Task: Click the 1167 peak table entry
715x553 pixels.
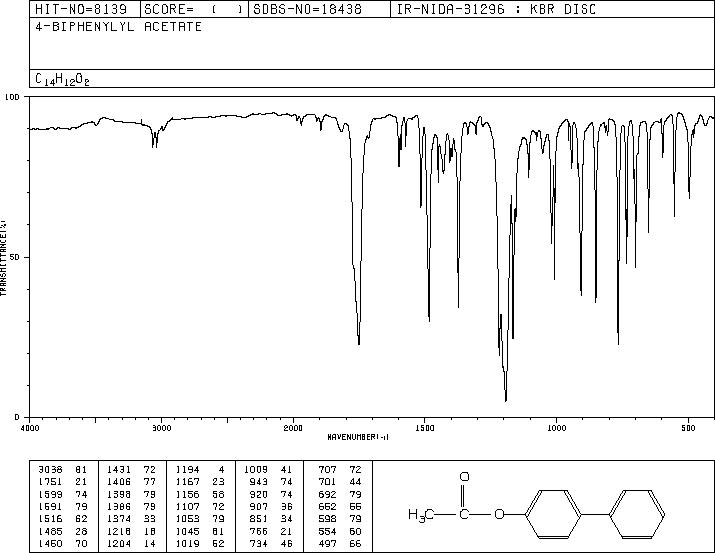Action: [200, 482]
